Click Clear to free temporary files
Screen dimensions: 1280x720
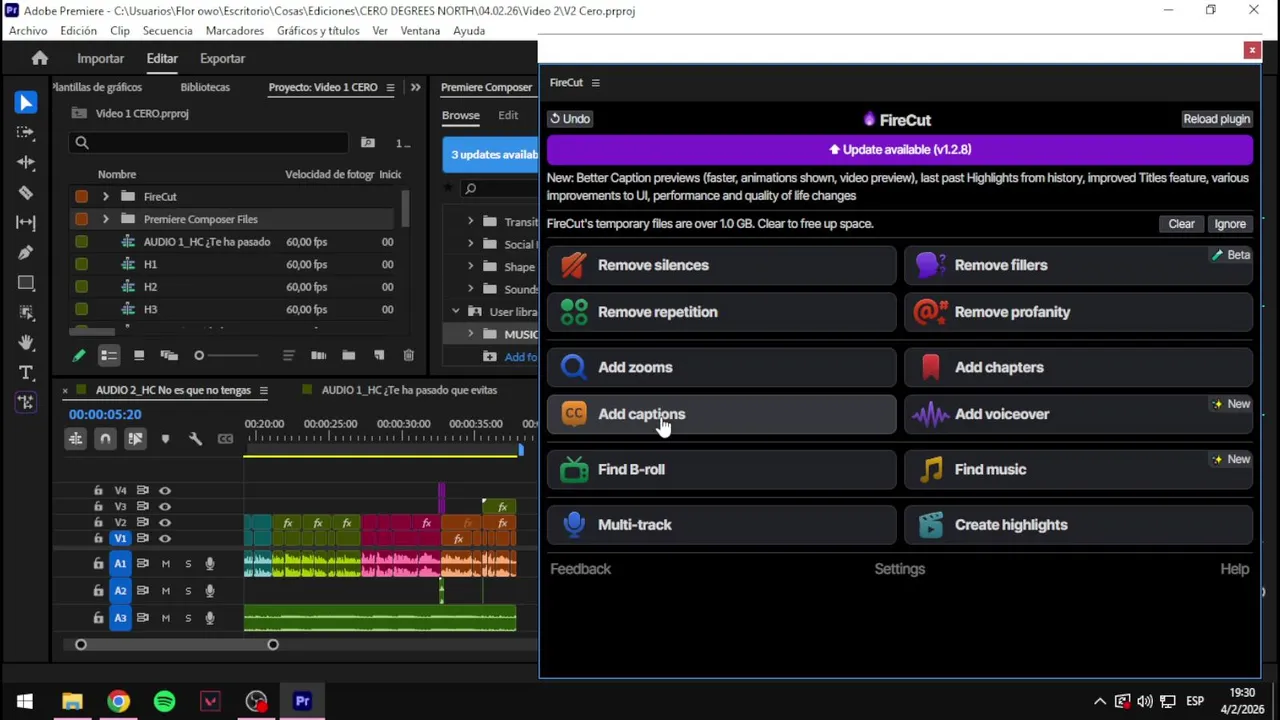1181,224
